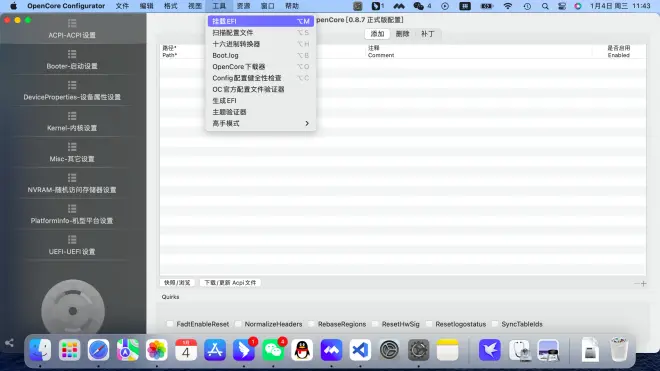Enable RebaseRegions quirk checkbox
Image resolution: width=660 pixels, height=371 pixels.
pos(311,324)
